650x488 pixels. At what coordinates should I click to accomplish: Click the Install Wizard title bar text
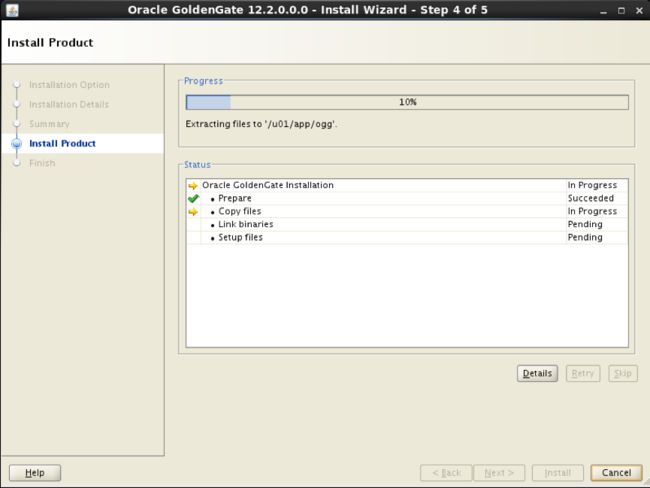[x=308, y=10]
